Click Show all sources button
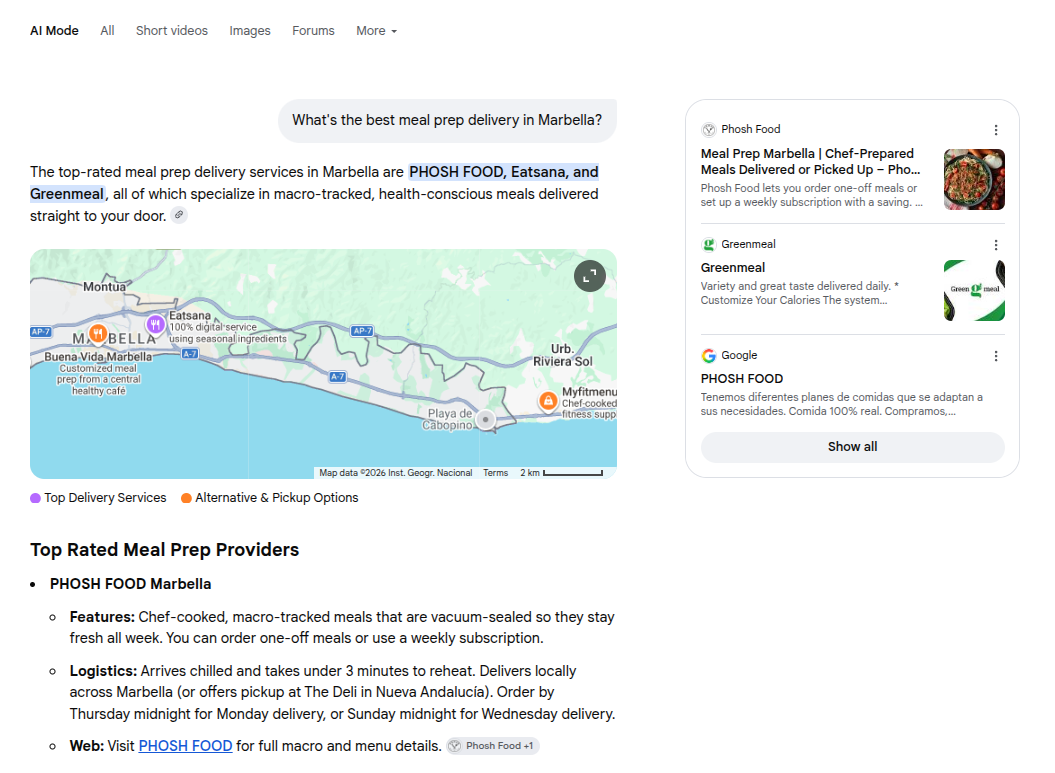 click(852, 447)
